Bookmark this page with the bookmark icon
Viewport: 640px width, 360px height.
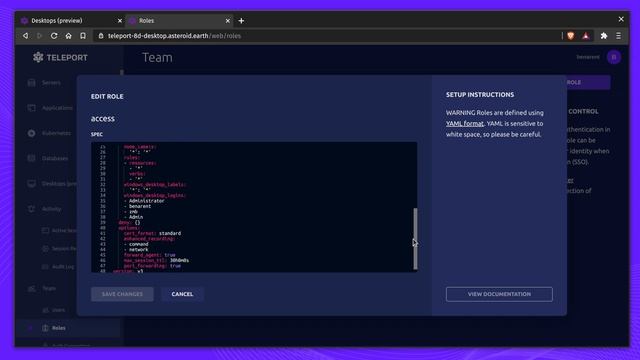coord(83,36)
